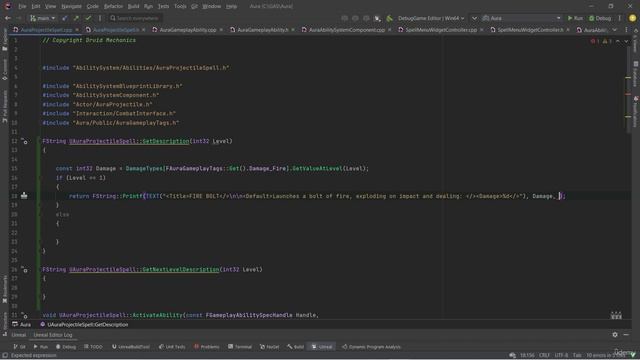Click the Run button
This screenshot has height=360, width=640.
point(575,18)
